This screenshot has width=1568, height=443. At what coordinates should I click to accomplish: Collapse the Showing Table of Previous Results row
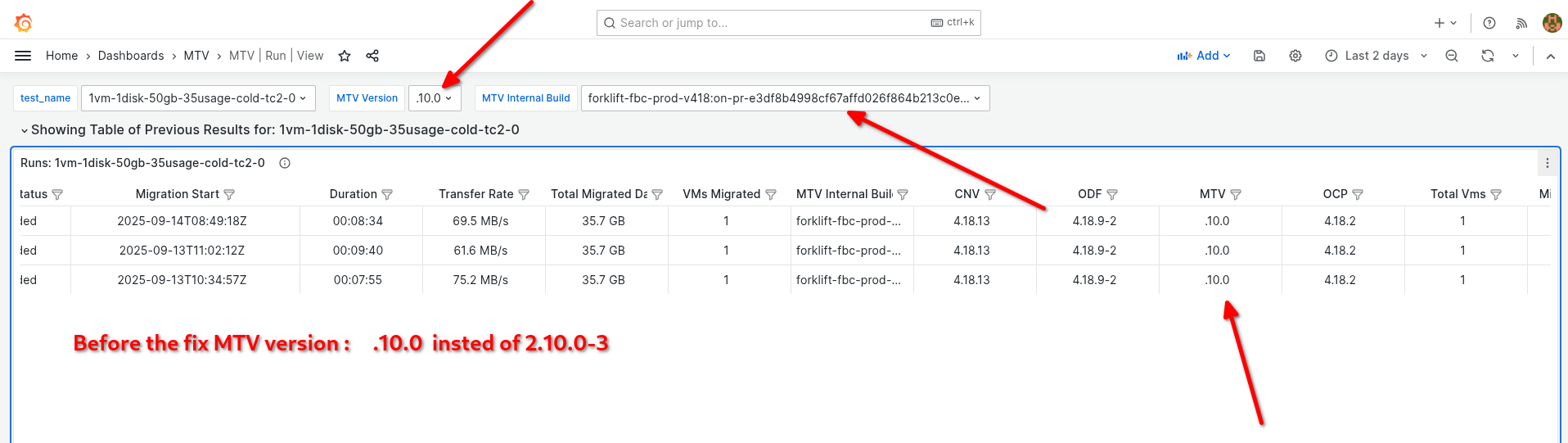[x=25, y=130]
